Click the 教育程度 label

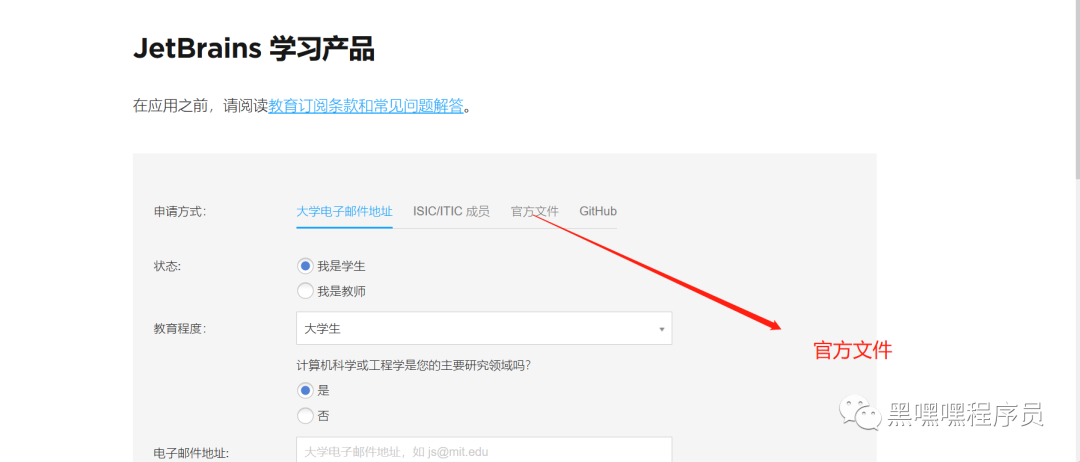coord(179,328)
